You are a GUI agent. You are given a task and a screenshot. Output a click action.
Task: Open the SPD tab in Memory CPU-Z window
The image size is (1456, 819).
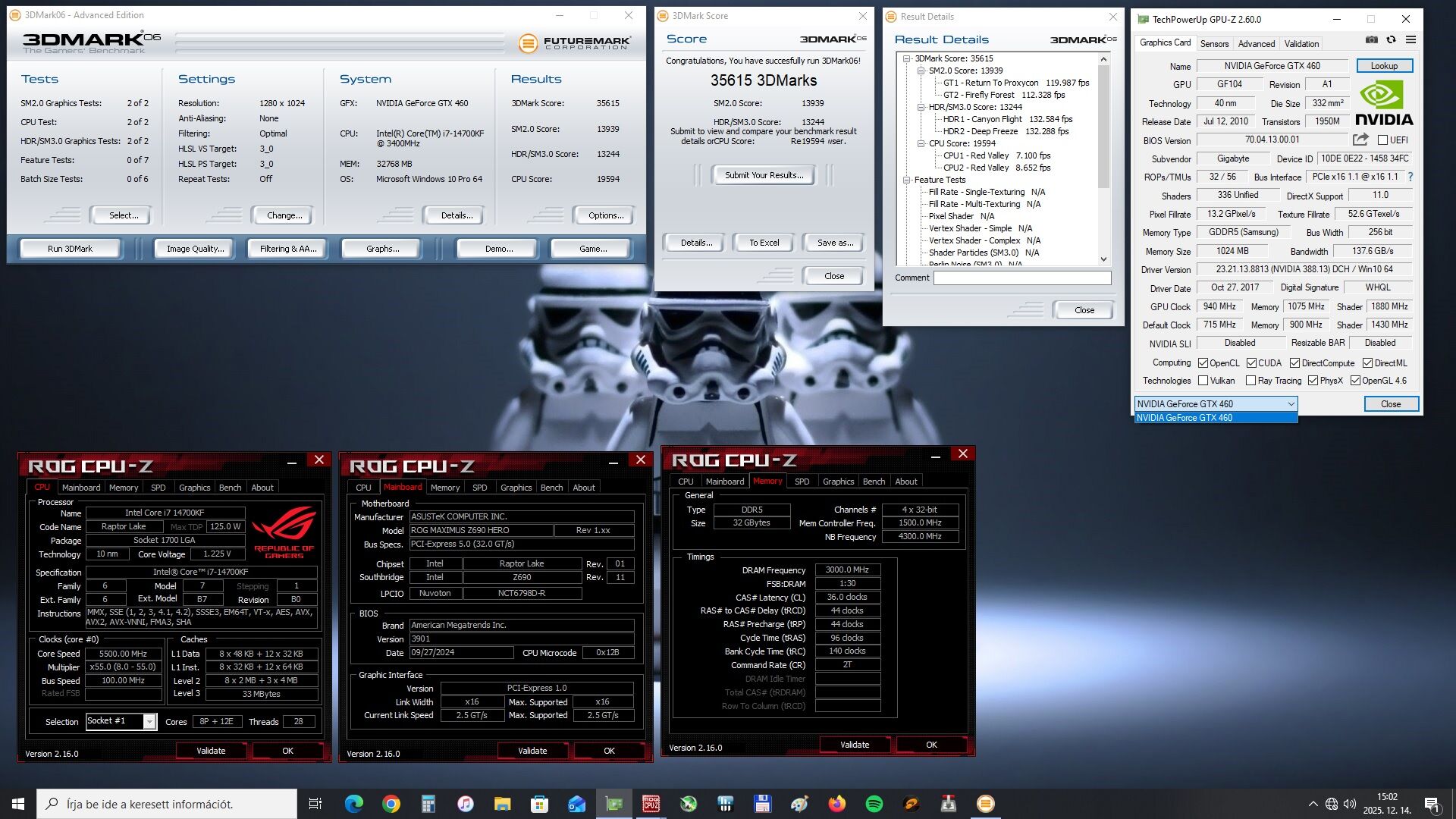802,482
